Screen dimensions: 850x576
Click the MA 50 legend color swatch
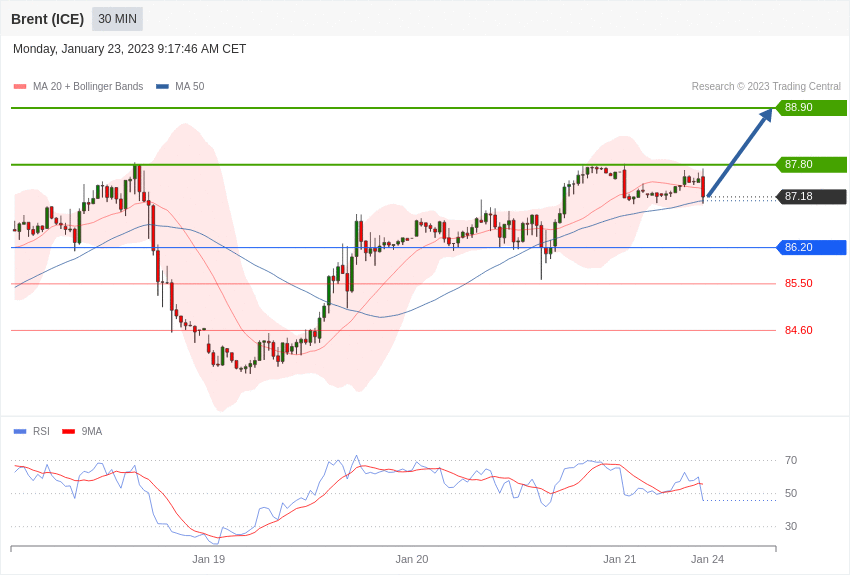pyautogui.click(x=163, y=87)
